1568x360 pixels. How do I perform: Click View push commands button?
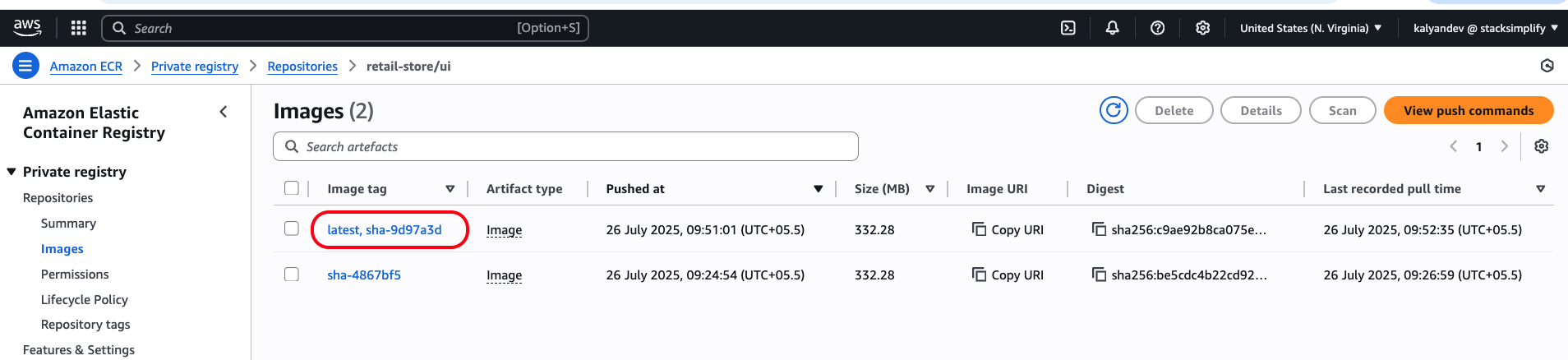(1468, 110)
